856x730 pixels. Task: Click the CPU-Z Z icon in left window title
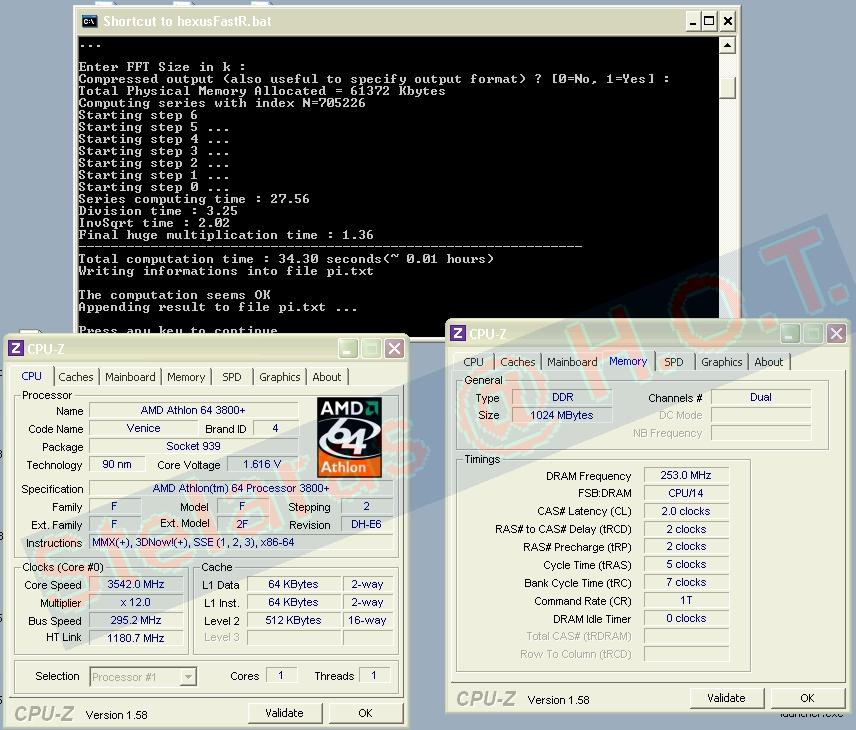[x=16, y=348]
